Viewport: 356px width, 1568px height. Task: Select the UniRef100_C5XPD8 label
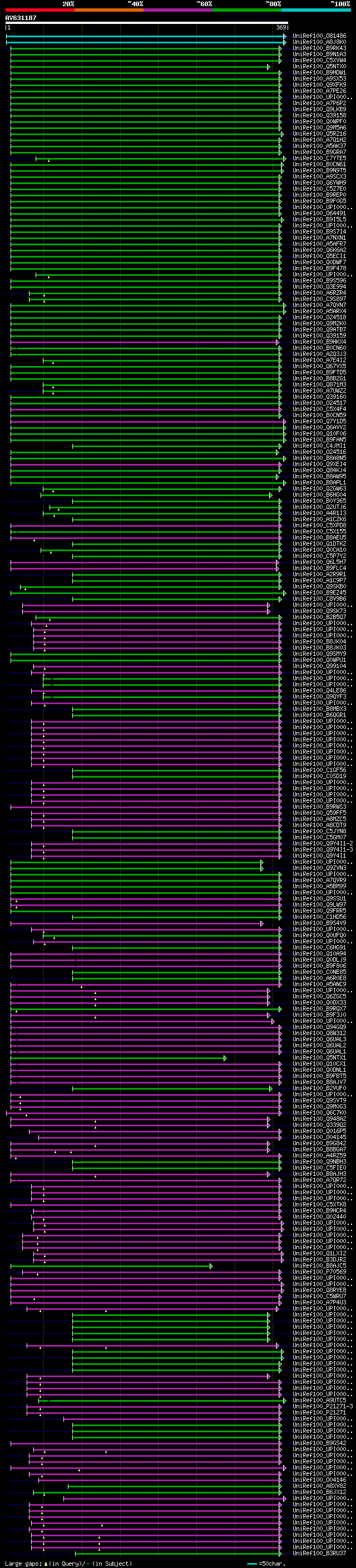tap(319, 525)
